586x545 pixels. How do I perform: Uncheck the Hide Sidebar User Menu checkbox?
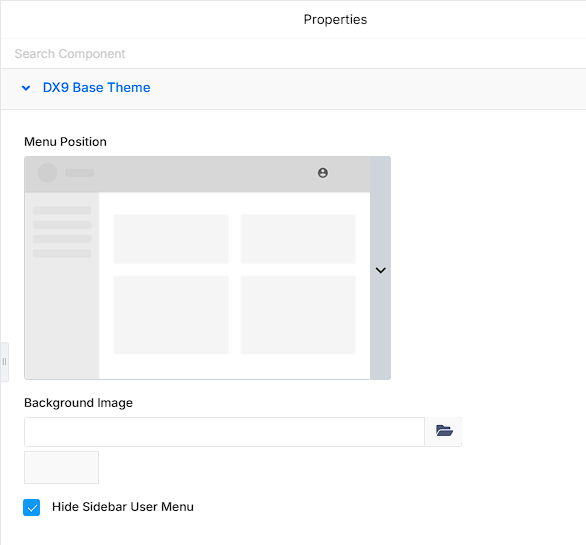(x=31, y=507)
